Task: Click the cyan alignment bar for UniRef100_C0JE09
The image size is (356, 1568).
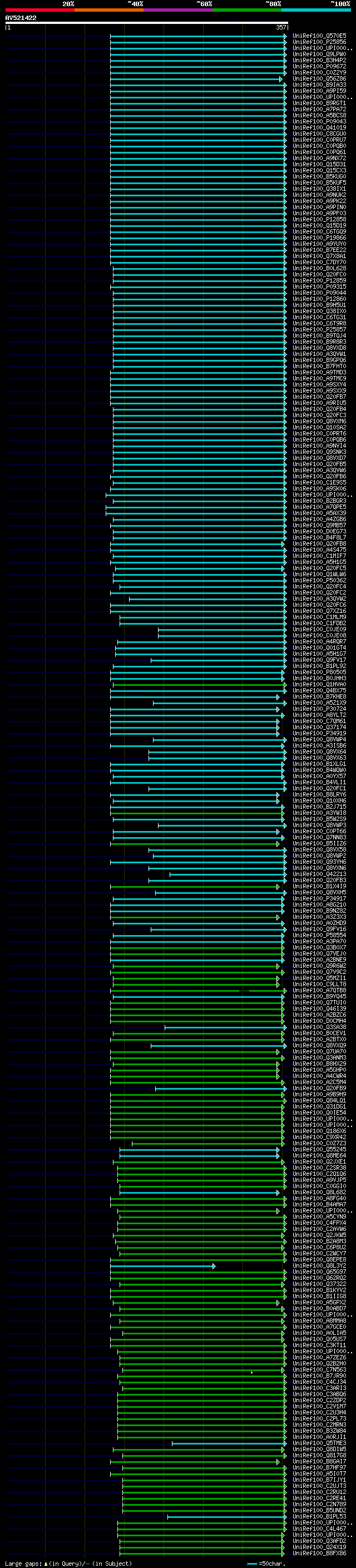Action: (221, 630)
